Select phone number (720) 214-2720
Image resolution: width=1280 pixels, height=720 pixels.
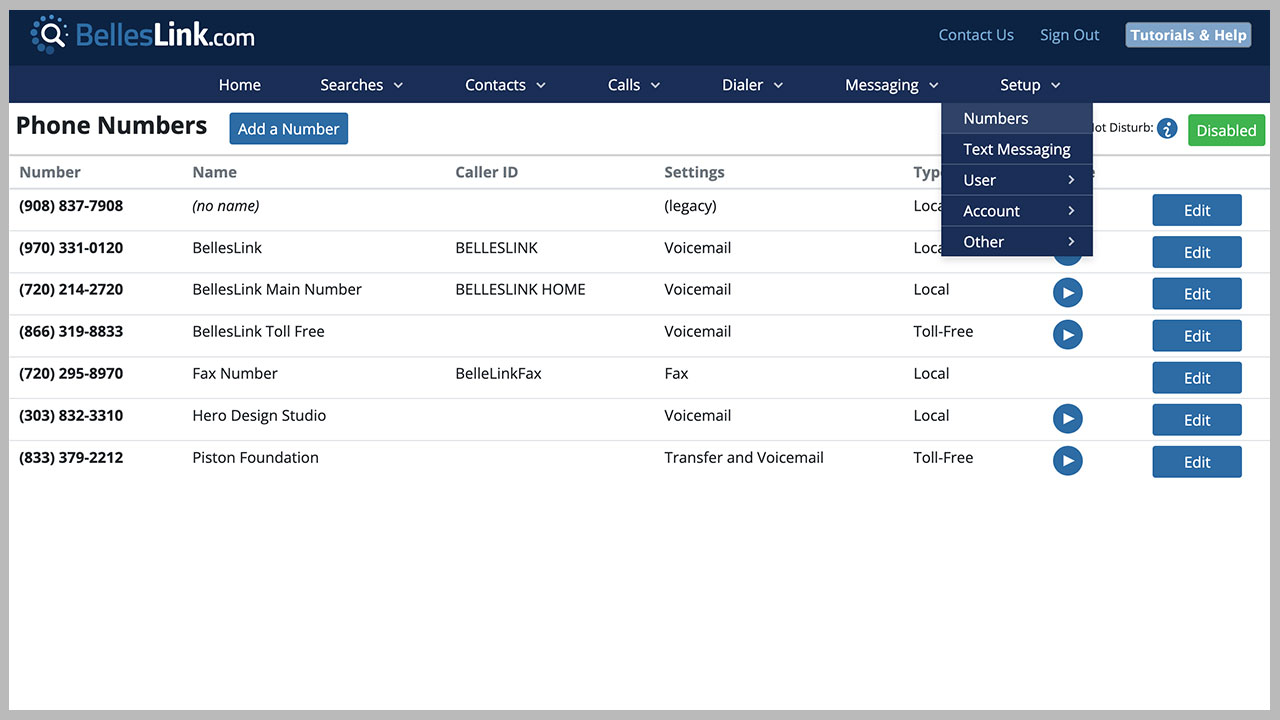[x=71, y=289]
